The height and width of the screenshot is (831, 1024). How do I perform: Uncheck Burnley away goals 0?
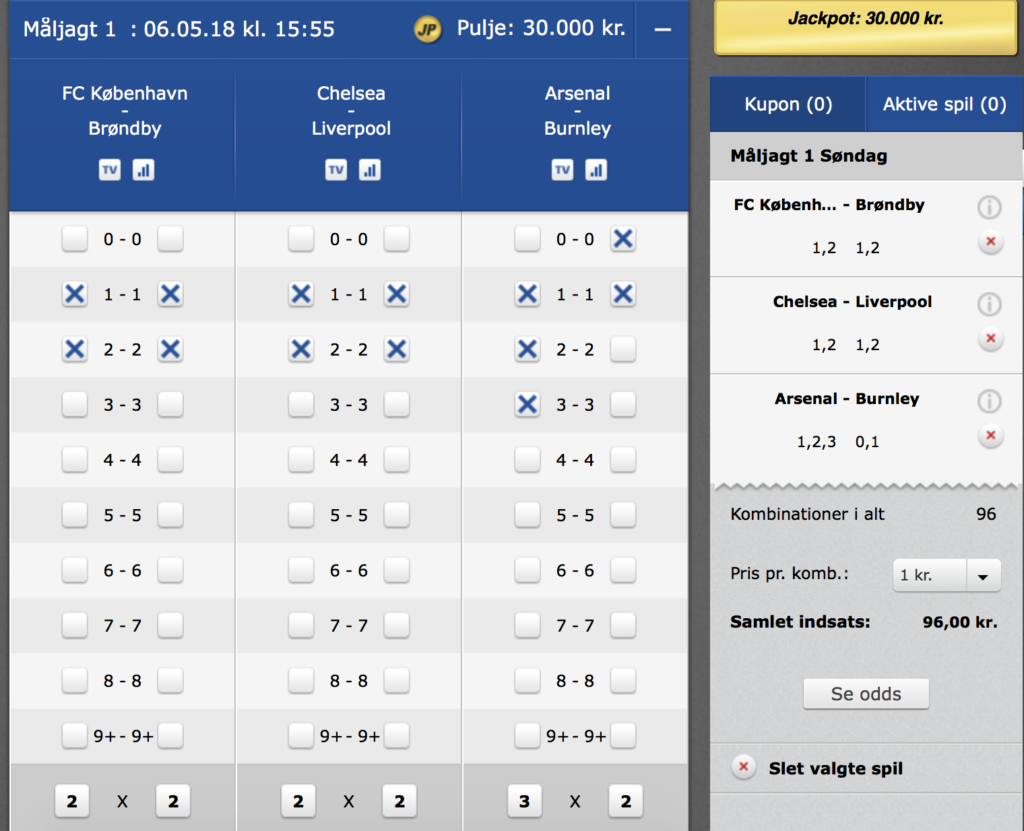(x=623, y=239)
